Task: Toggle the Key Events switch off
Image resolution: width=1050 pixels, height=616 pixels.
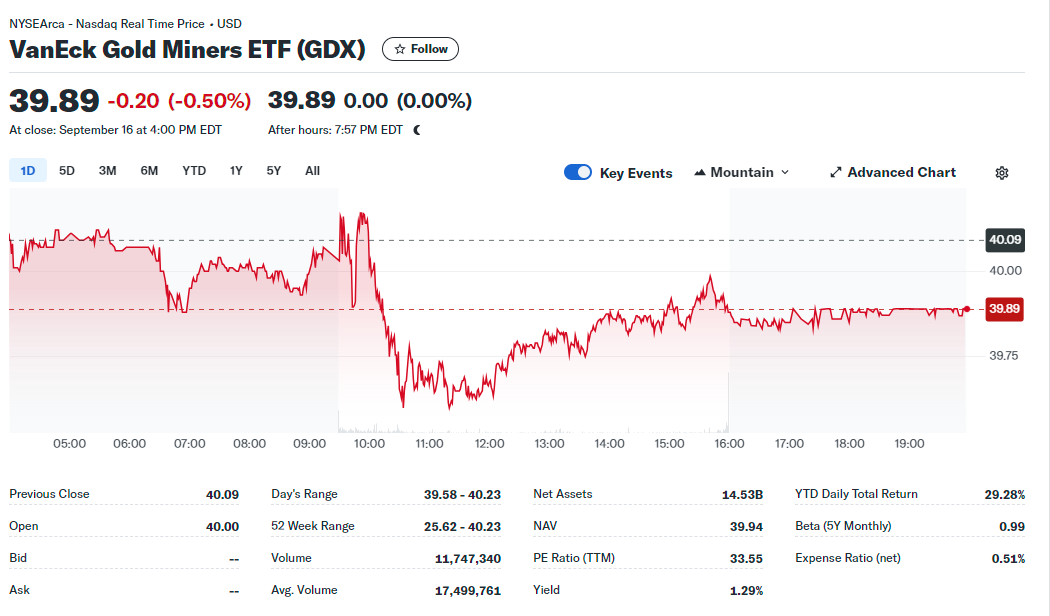Action: [578, 172]
